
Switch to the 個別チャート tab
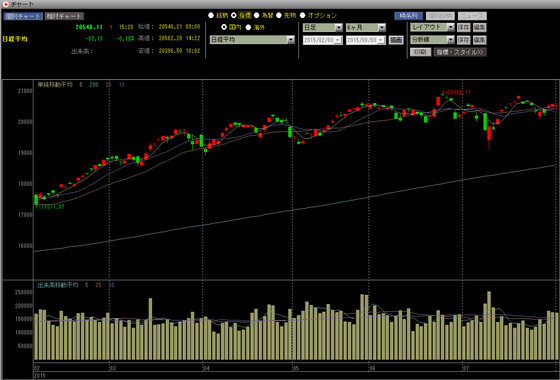(x=23, y=16)
